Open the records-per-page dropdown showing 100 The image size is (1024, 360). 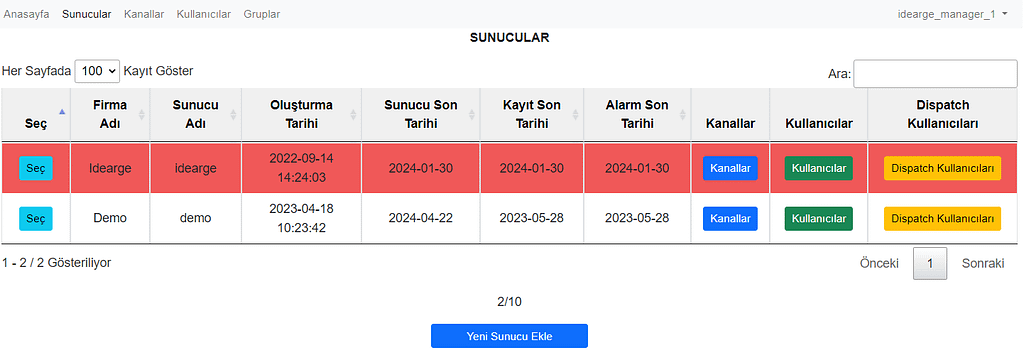(x=97, y=71)
